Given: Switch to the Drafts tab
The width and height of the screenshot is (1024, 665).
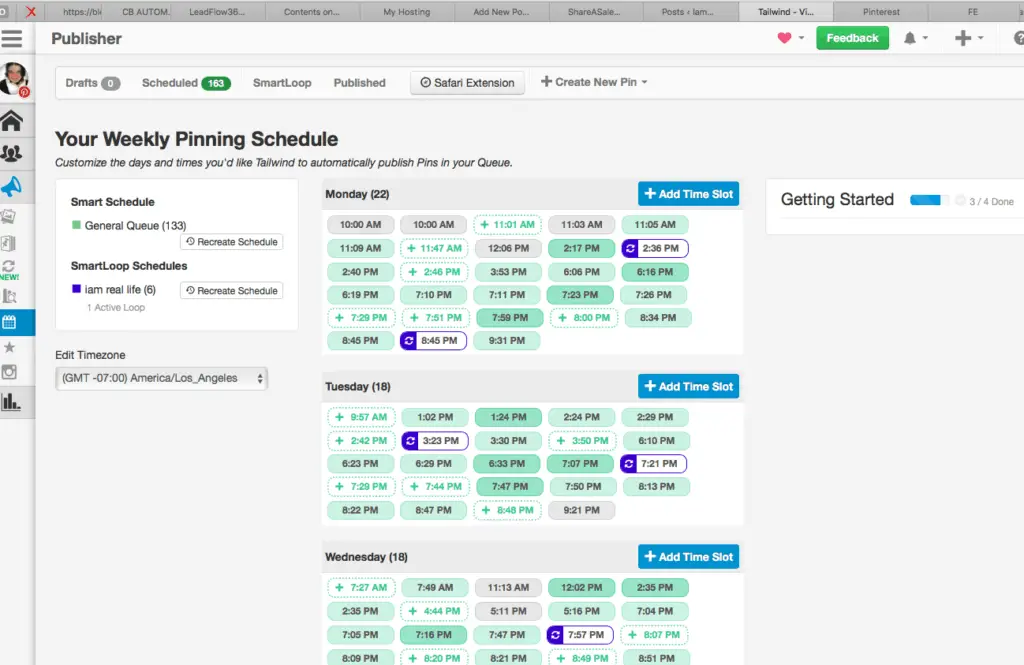Looking at the screenshot, I should coord(93,83).
